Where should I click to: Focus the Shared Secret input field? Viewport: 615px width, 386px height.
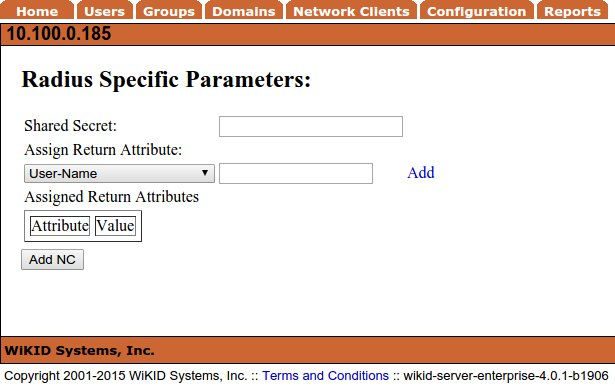pyautogui.click(x=311, y=126)
